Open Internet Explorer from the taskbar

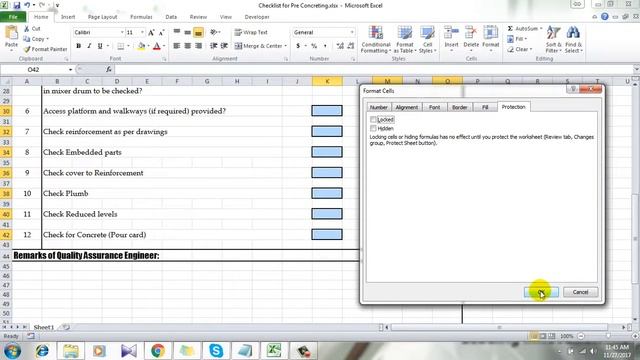pos(42,351)
